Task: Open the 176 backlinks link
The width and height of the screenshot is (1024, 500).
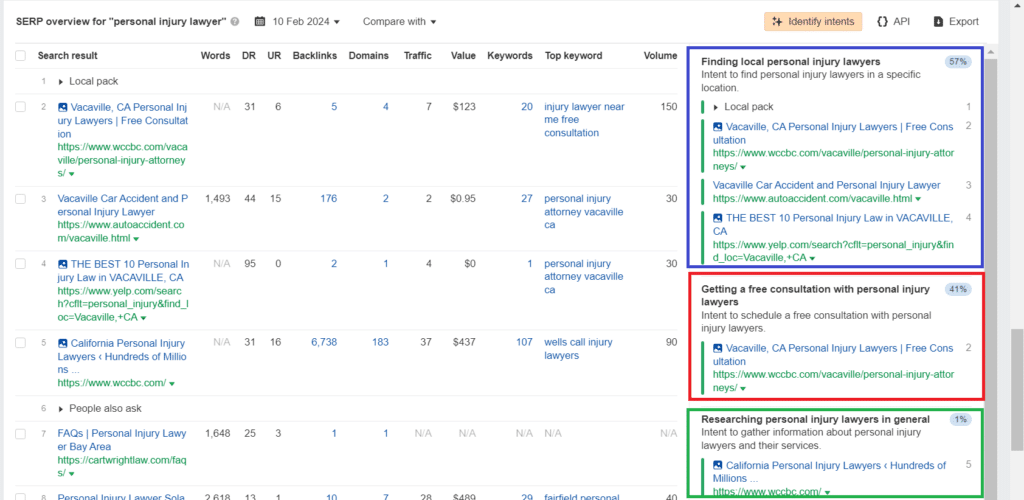Action: (328, 198)
